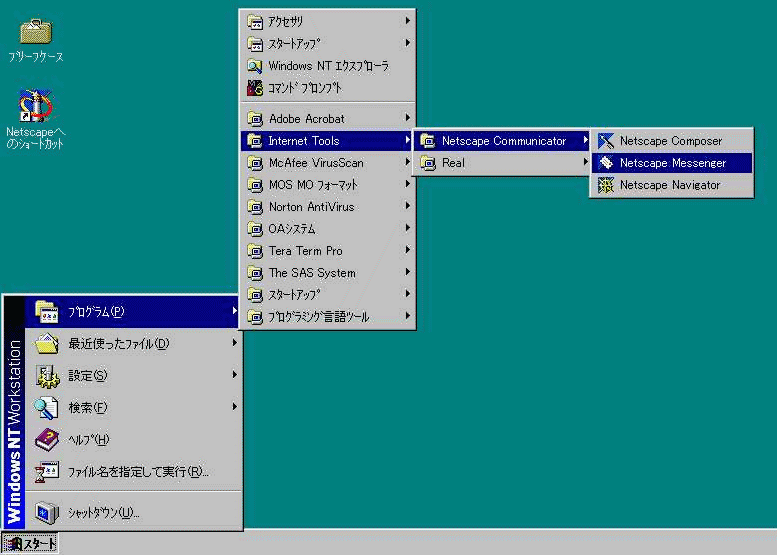Launch Netscape Messenger from the submenu
Viewport: 777px width, 555px height.
672,163
